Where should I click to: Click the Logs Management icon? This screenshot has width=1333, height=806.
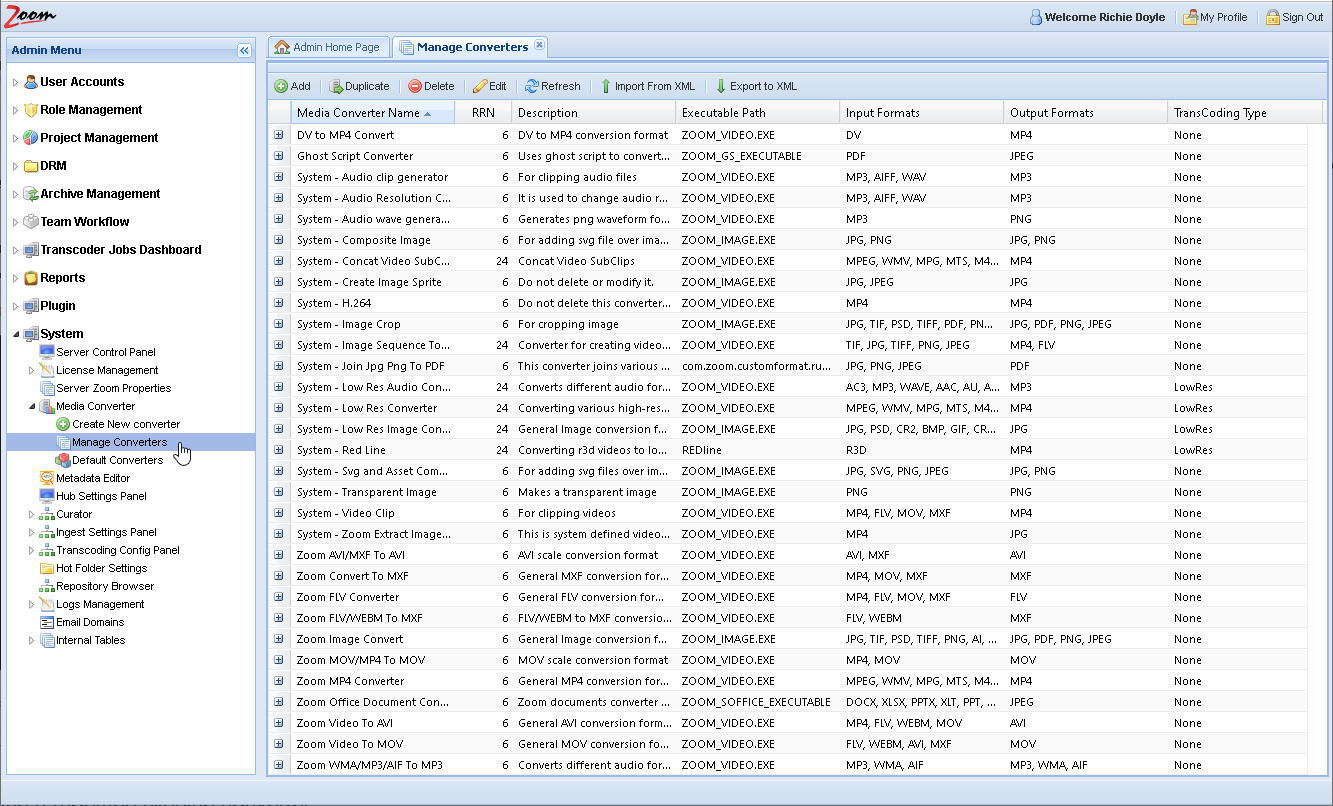(x=47, y=604)
